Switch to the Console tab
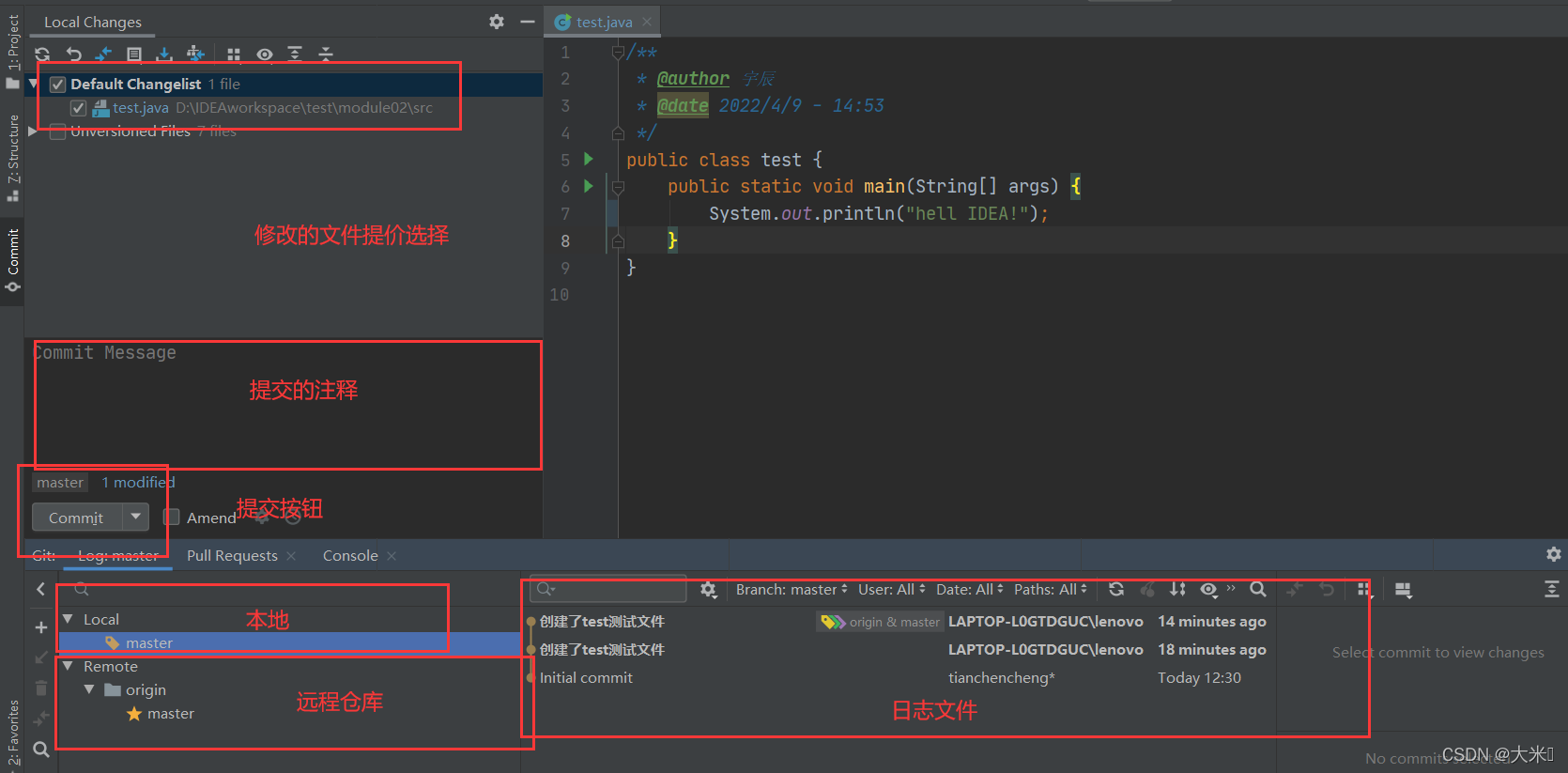 pyautogui.click(x=350, y=556)
